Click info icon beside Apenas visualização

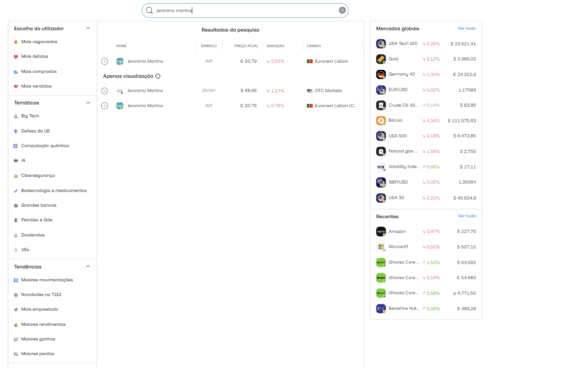pyautogui.click(x=158, y=76)
